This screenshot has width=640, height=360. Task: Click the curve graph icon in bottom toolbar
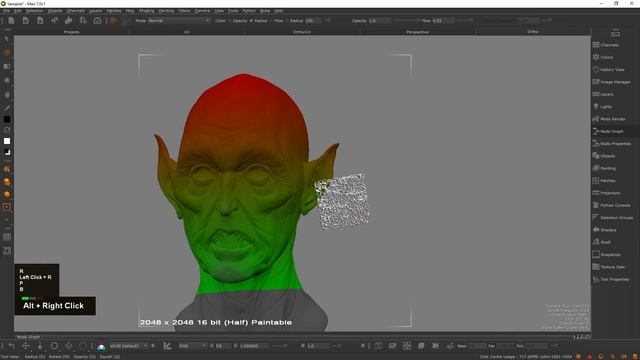(167, 346)
